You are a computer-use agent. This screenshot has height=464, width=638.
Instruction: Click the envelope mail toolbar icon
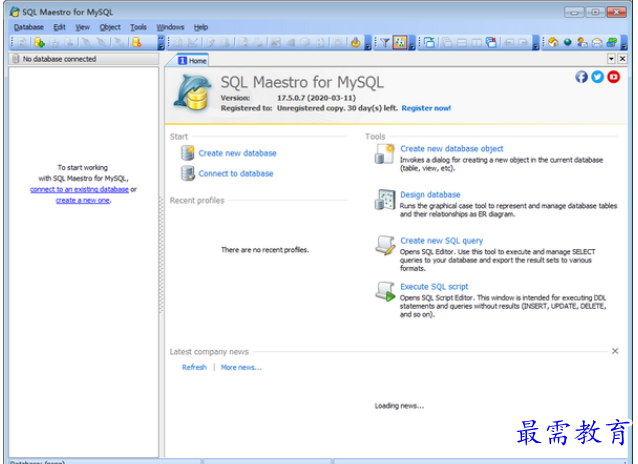click(x=597, y=42)
